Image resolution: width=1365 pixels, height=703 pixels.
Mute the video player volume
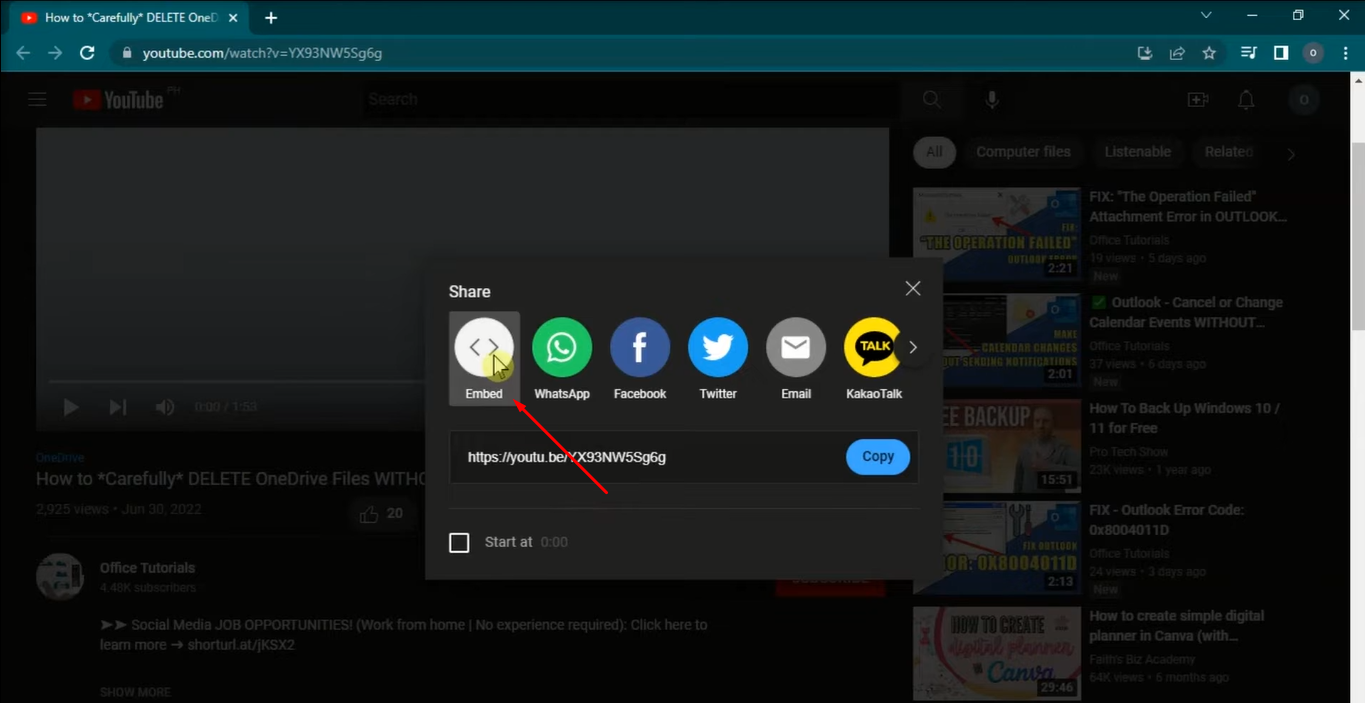coord(164,406)
